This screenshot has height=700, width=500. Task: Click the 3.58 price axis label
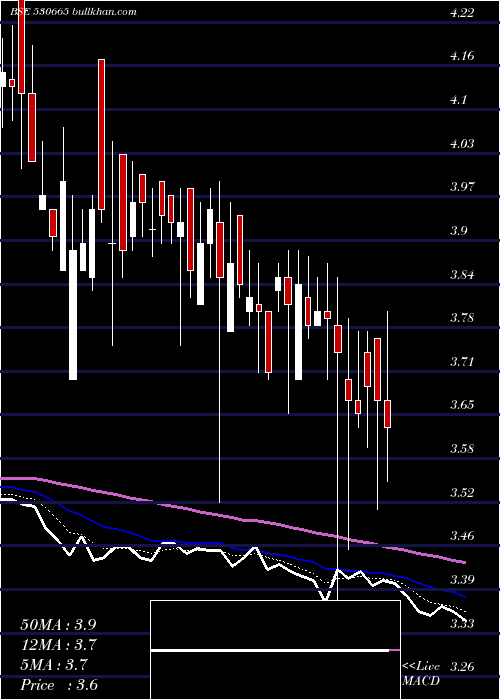pyautogui.click(x=461, y=449)
